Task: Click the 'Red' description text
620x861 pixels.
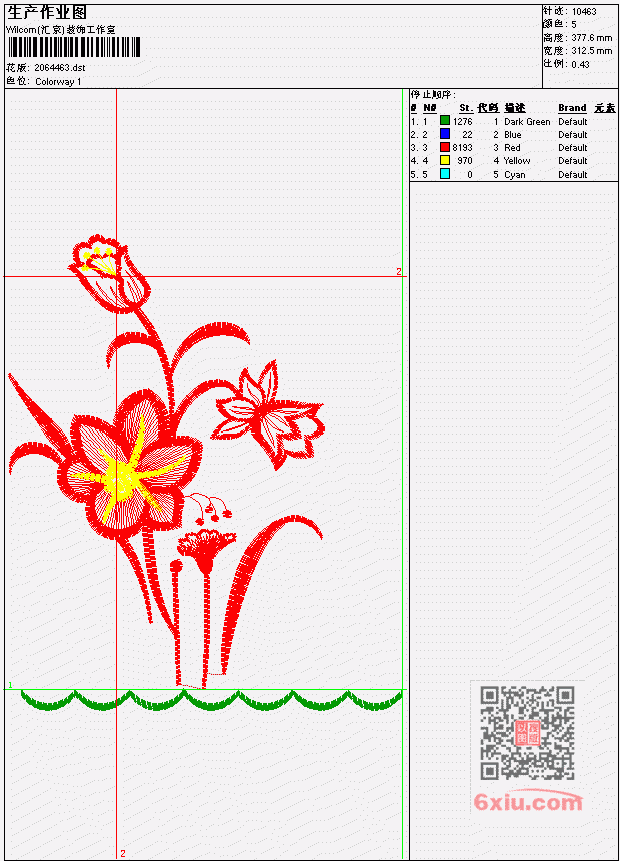Action: (x=512, y=148)
